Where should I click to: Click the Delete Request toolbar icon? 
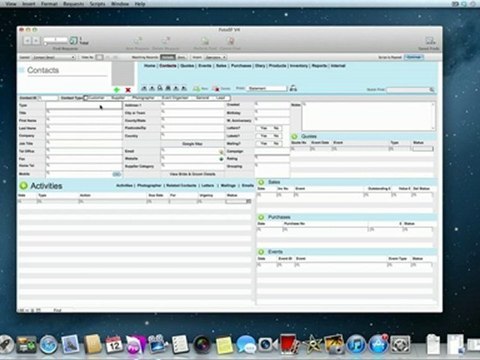165,41
